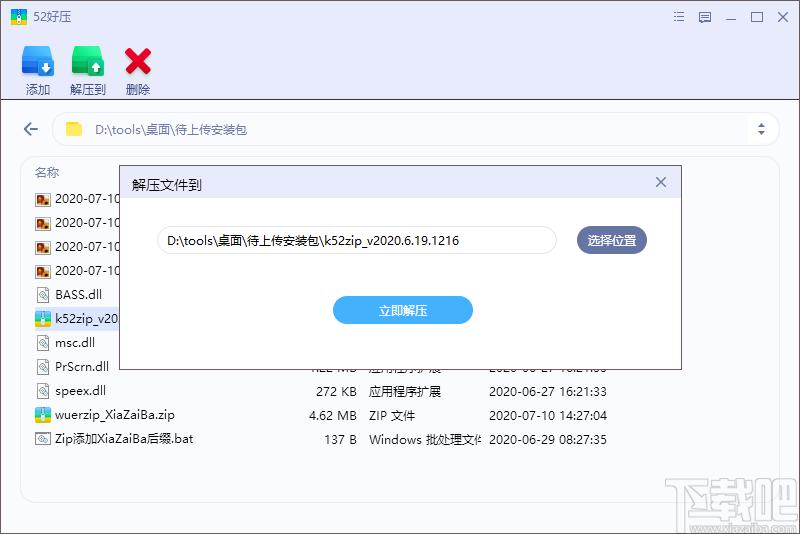This screenshot has width=800, height=534.
Task: Click the Windows 批处理文件 type cell
Action: coord(425,439)
